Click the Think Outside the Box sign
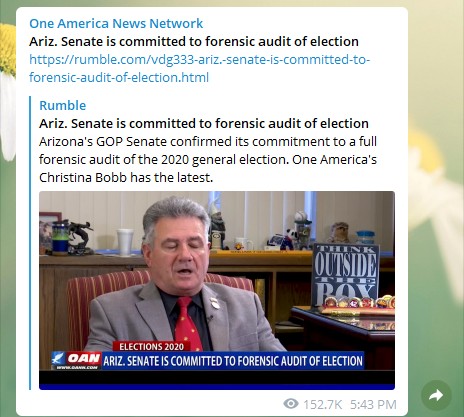464x417 pixels. click(x=345, y=275)
